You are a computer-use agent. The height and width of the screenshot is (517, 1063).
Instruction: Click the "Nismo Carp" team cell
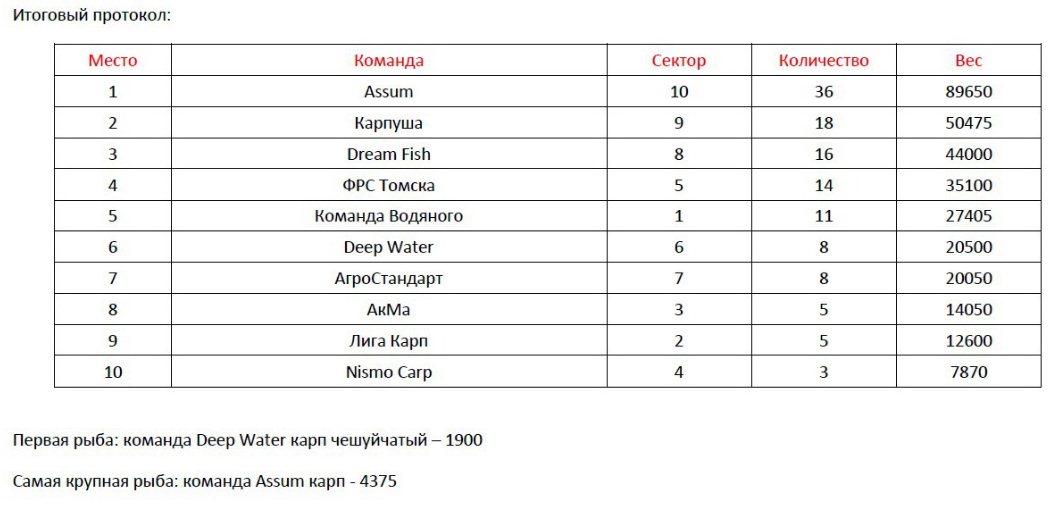click(x=388, y=372)
